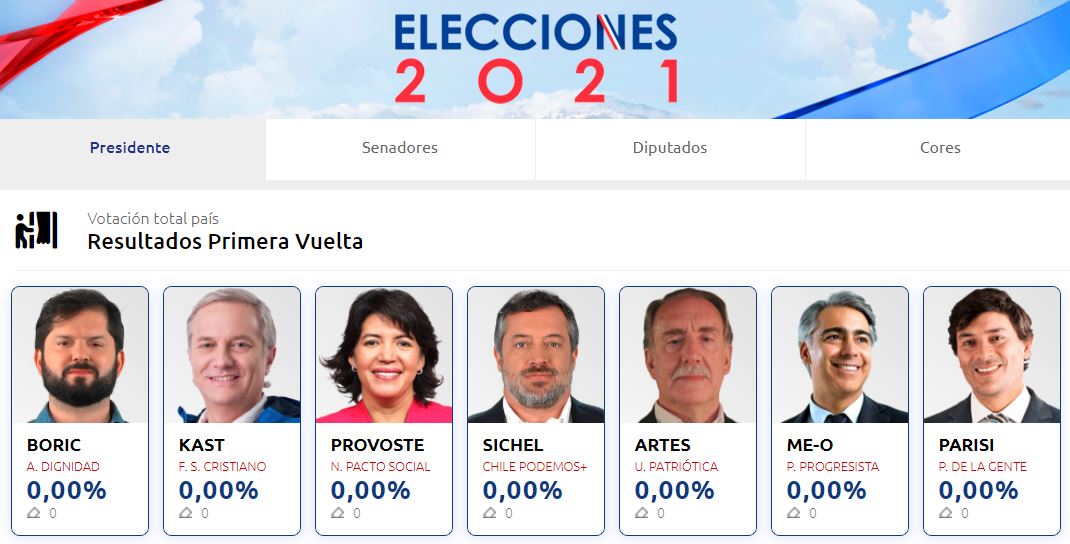Select the Presidente tab
Viewport: 1070px width, 544px height.
pyautogui.click(x=130, y=148)
